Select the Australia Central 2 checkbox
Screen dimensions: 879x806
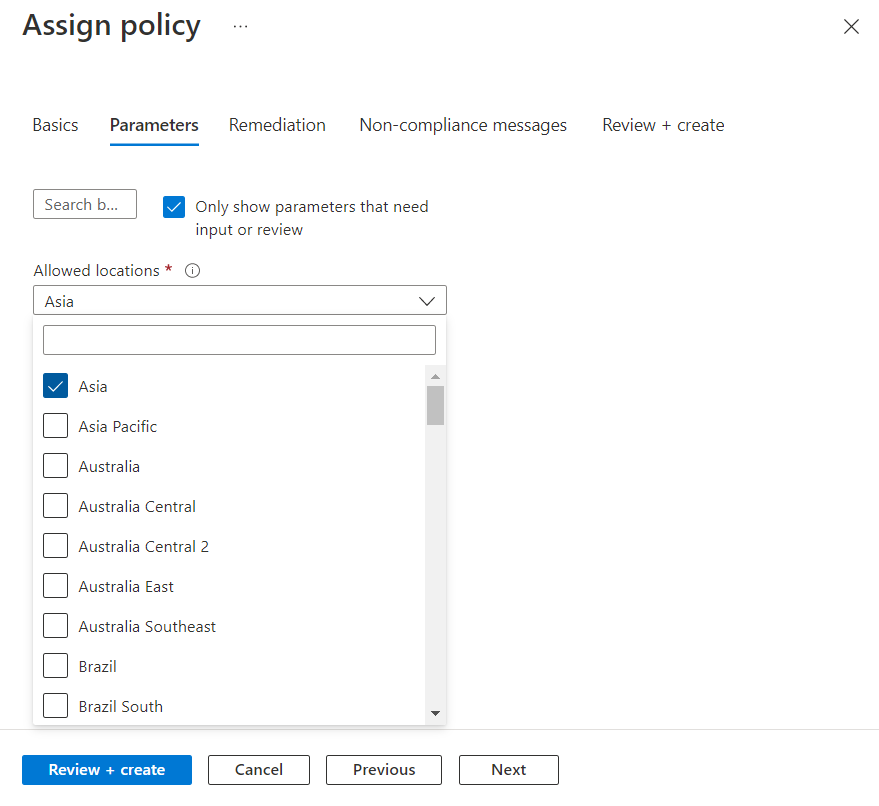click(x=56, y=546)
